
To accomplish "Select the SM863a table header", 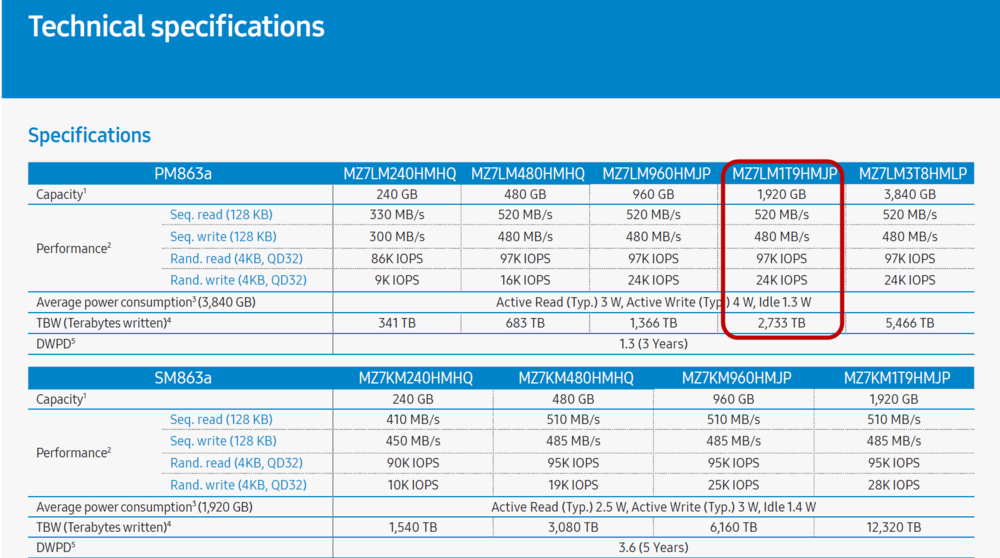I will click(181, 378).
